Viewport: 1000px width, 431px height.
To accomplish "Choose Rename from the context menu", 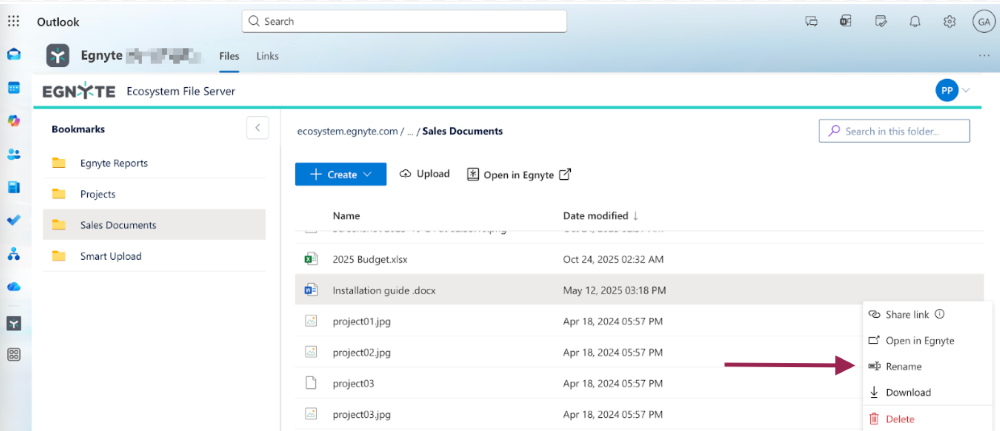I will (903, 367).
